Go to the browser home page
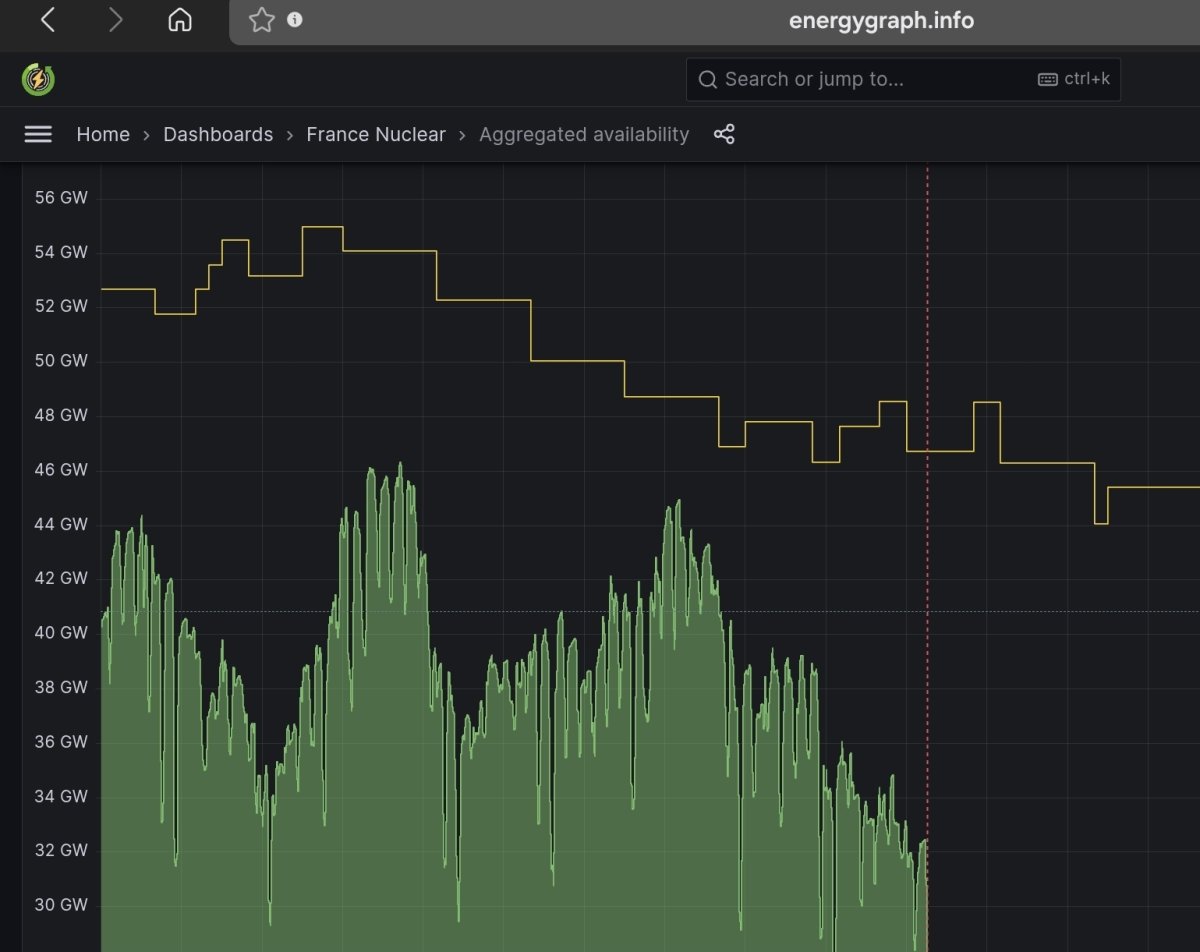Screen dimensions: 1200x952 click(x=180, y=21)
